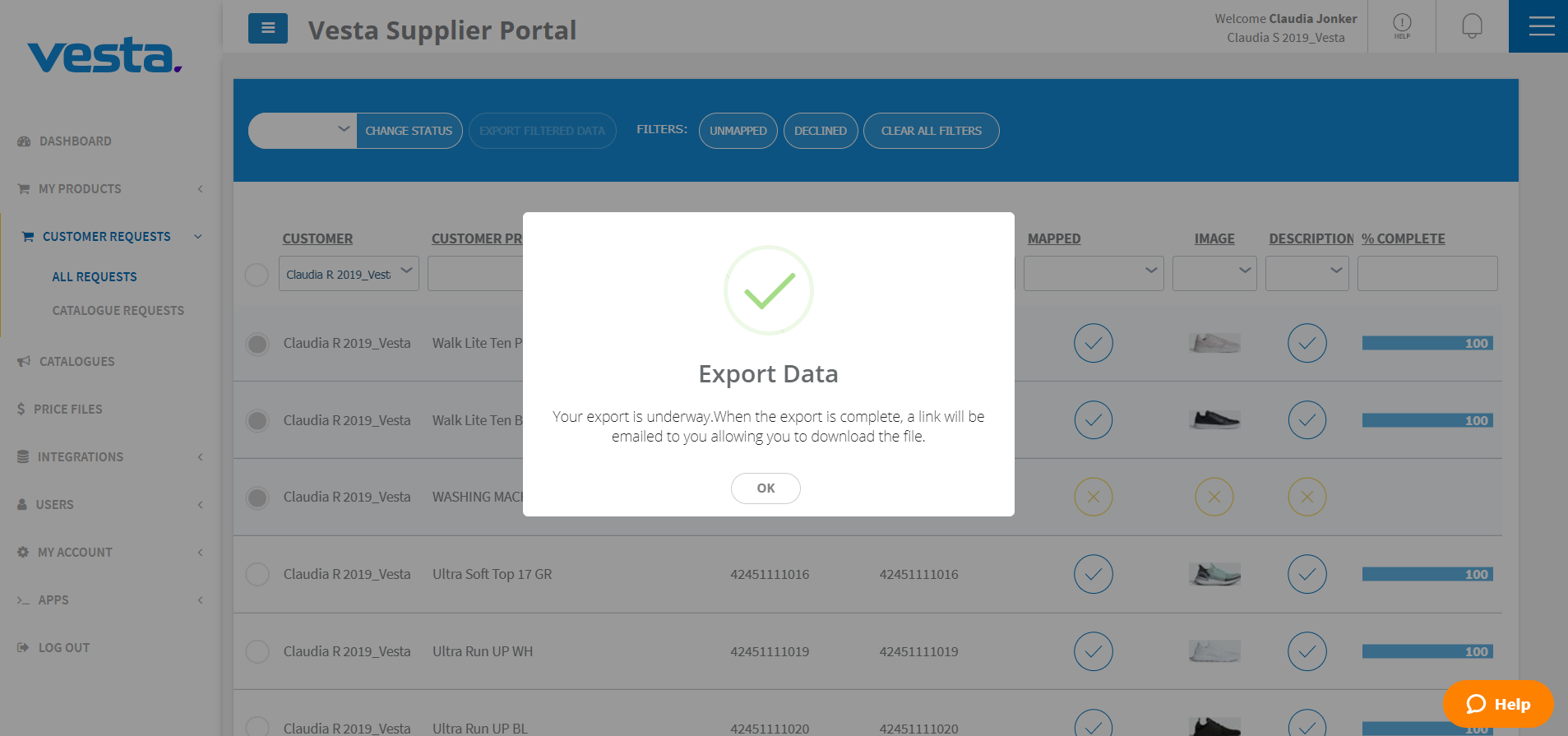Expand My Products menu
The width and height of the screenshot is (1568, 736).
click(x=109, y=189)
